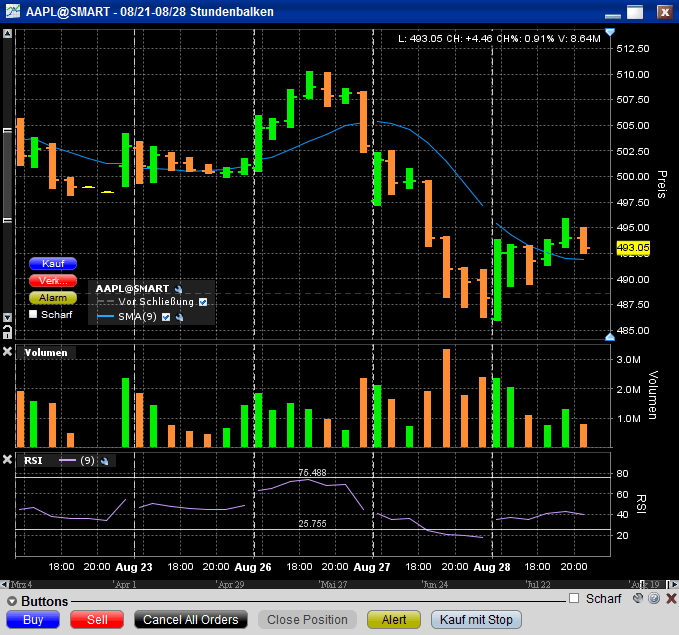
Task: Click the chart icon in the title bar
Action: coord(13,11)
